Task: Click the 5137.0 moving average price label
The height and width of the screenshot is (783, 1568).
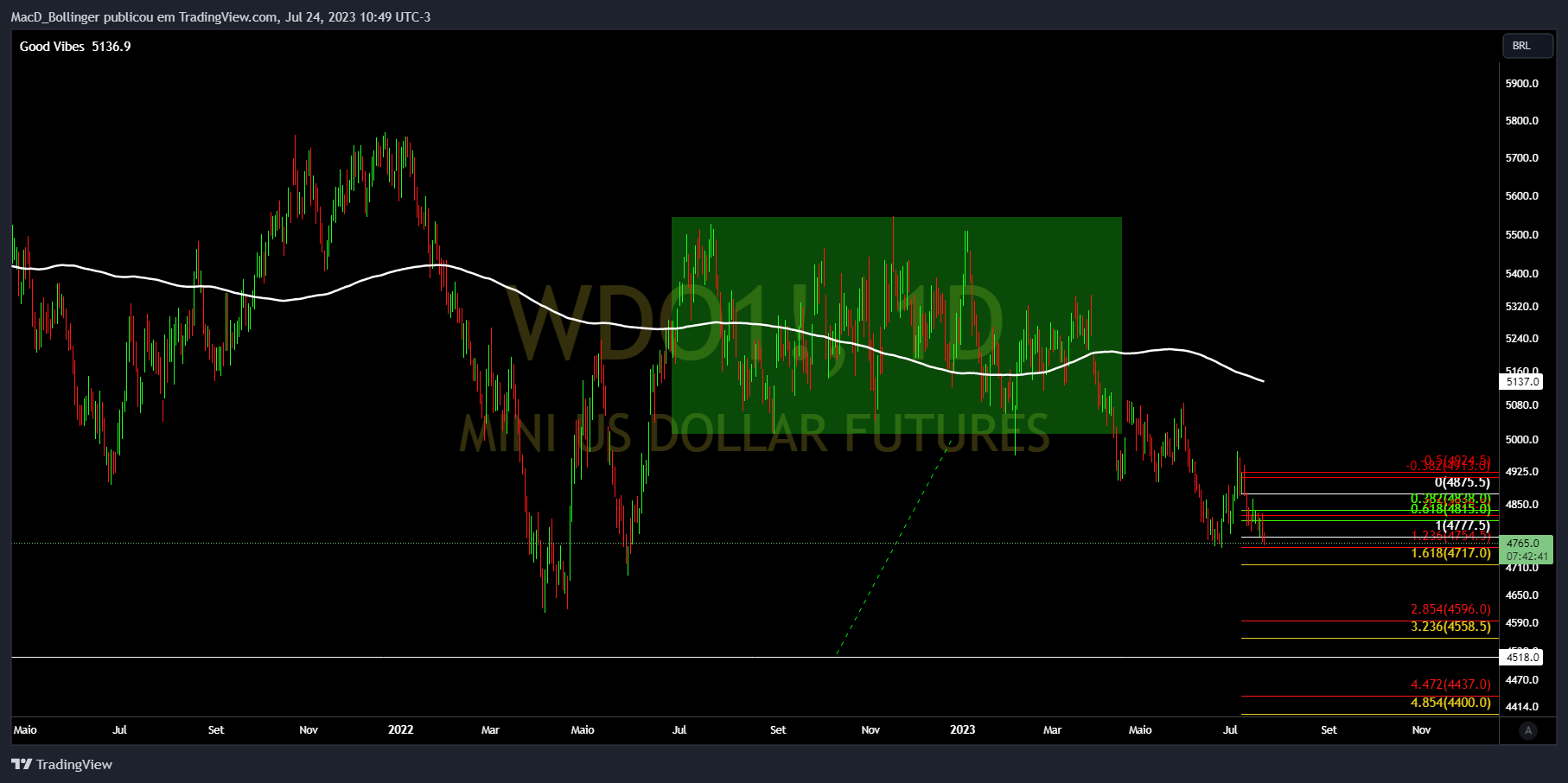Action: tap(1522, 381)
